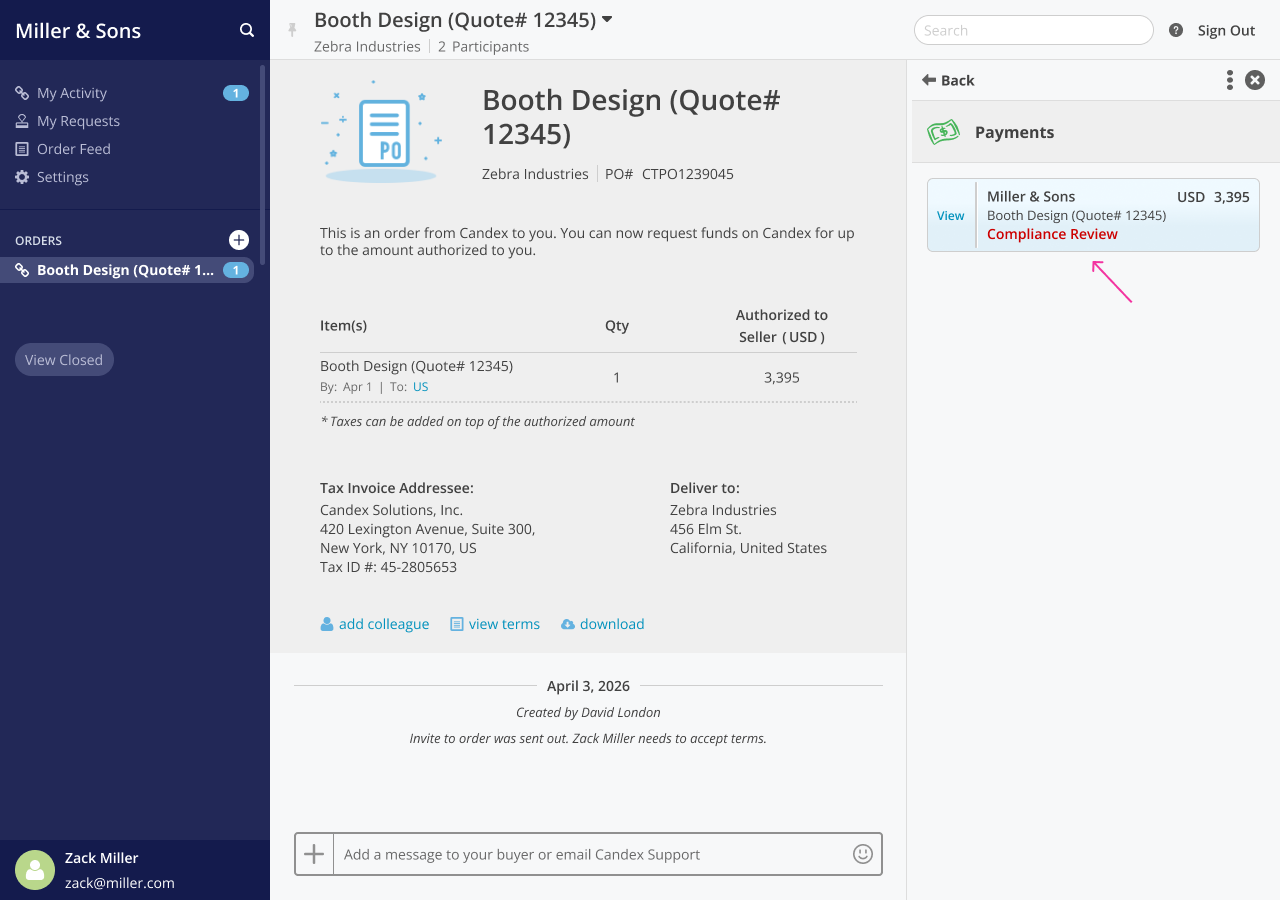This screenshot has height=900, width=1280.
Task: Click the Created by David London text
Action: [x=588, y=713]
